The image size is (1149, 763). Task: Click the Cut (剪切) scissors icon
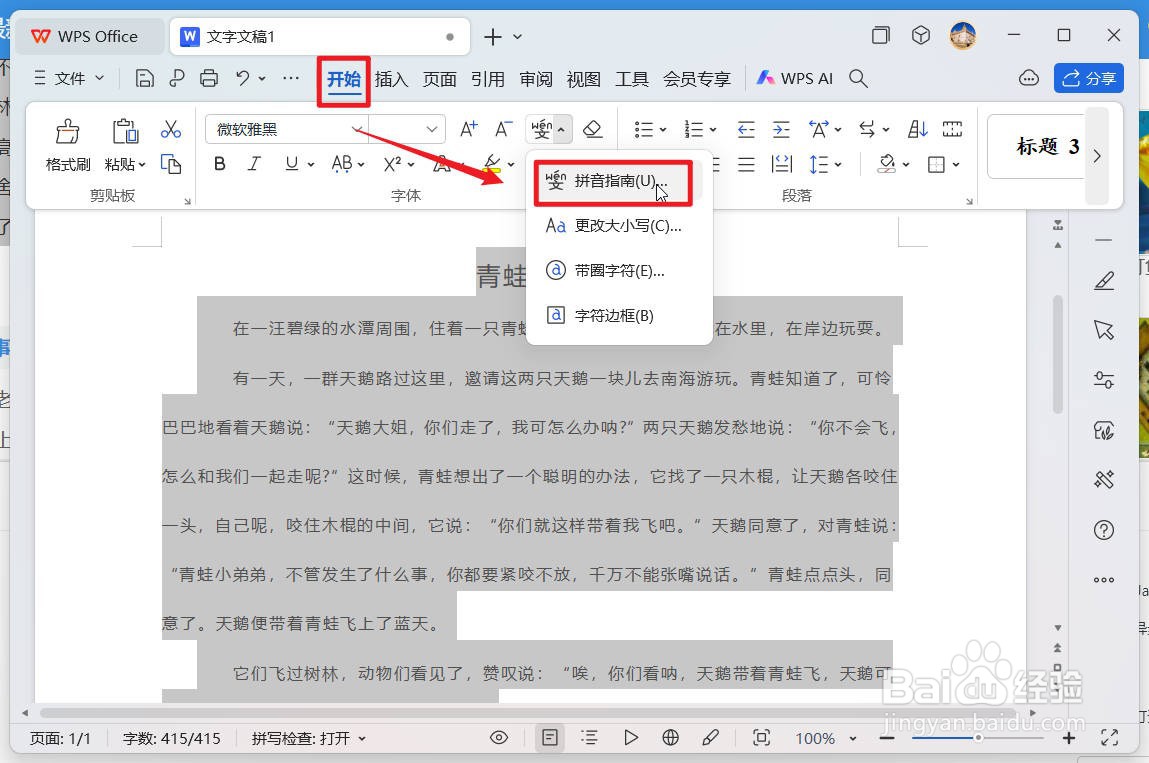coord(170,127)
